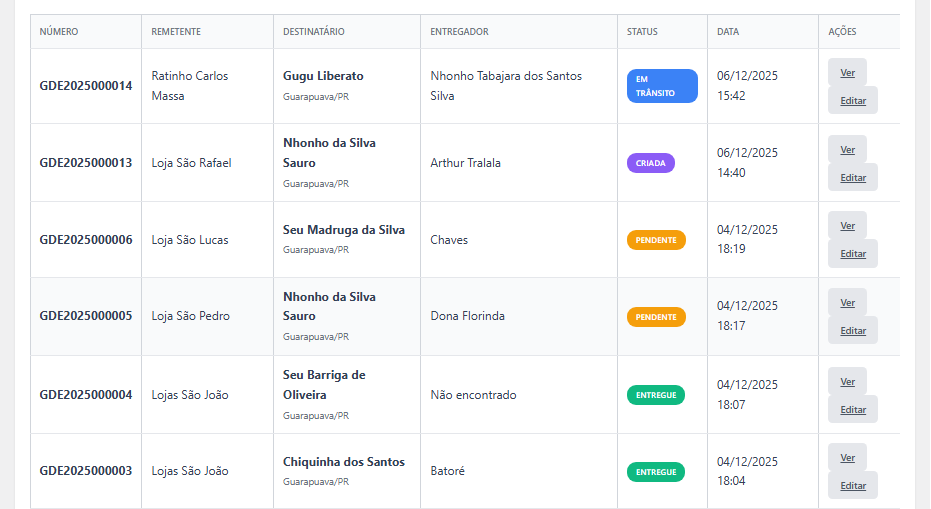
Task: Open Ver for delivery GDE2025000013
Action: tap(847, 149)
